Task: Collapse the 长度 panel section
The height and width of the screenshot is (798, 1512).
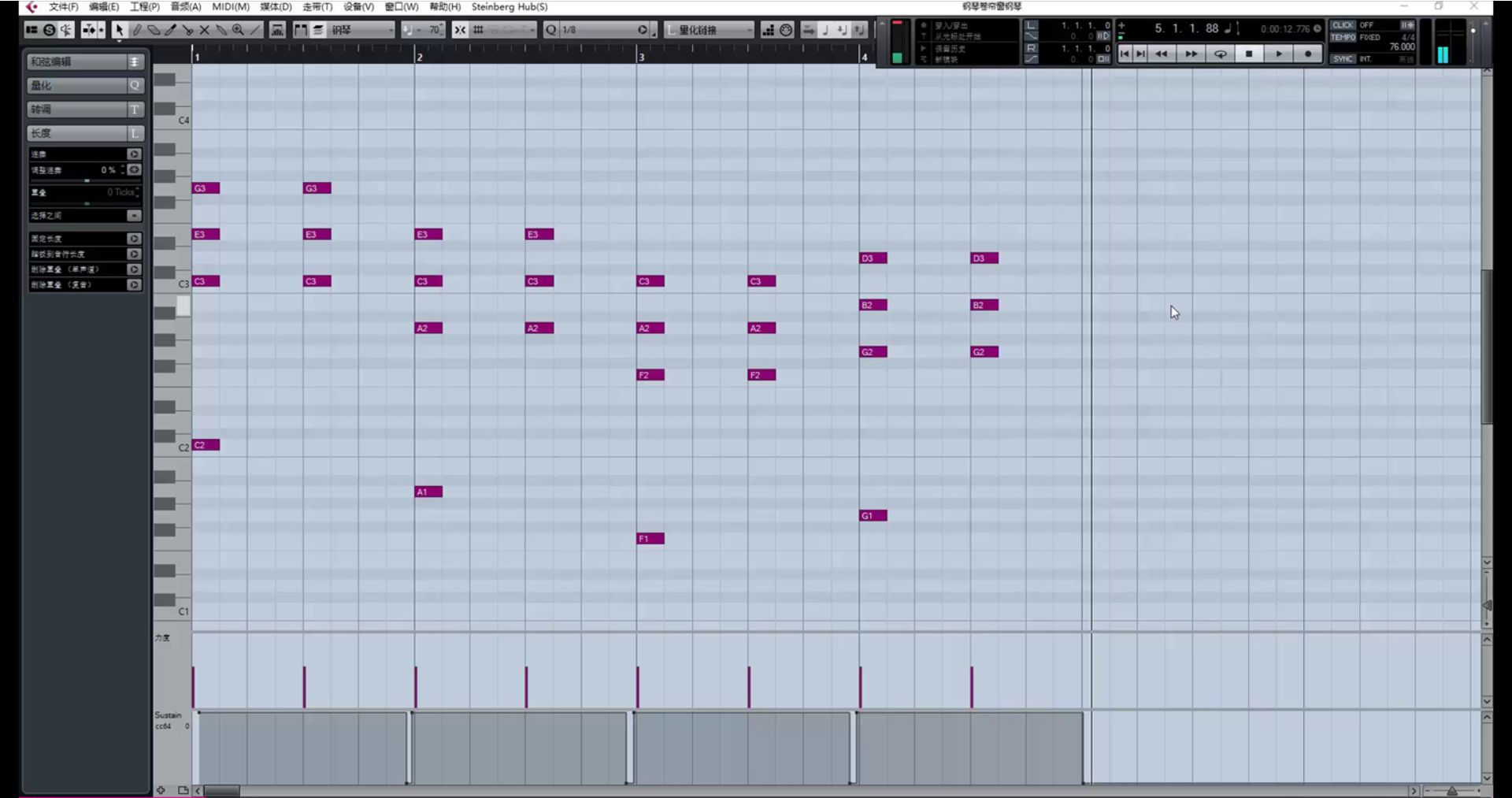Action: click(x=85, y=133)
